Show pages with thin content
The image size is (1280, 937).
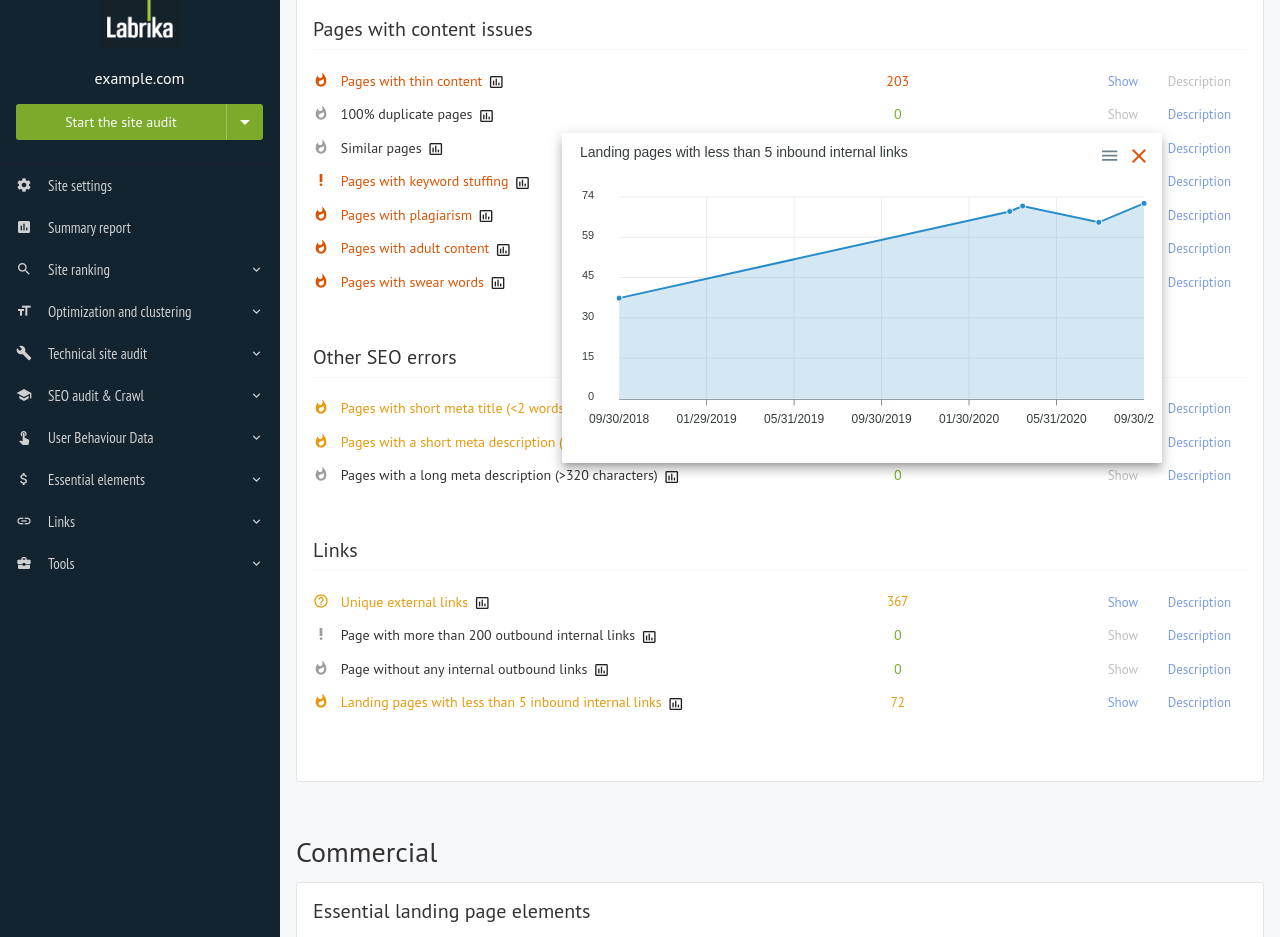(1122, 81)
